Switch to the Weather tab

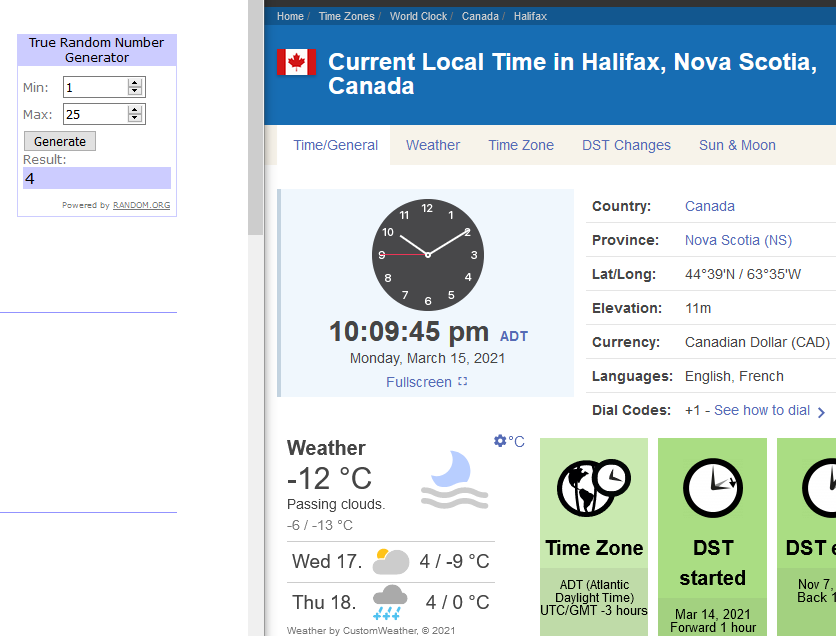[x=432, y=145]
